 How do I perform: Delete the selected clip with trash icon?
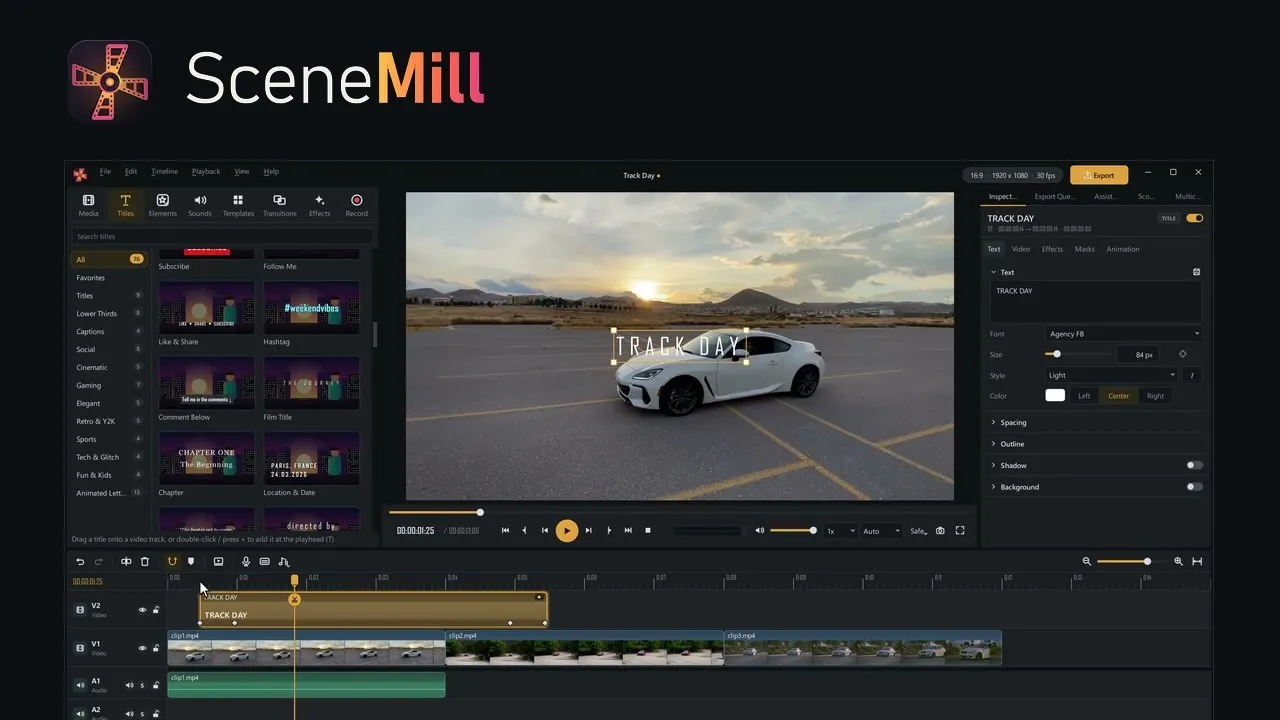(145, 562)
